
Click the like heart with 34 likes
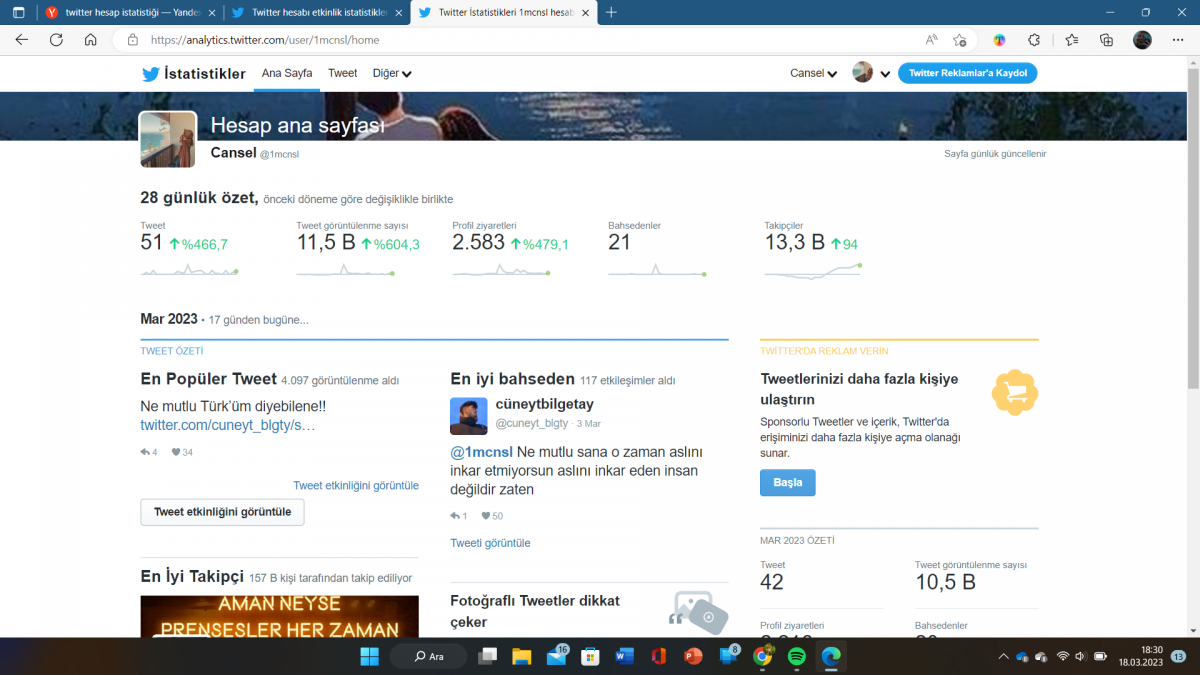tap(176, 452)
